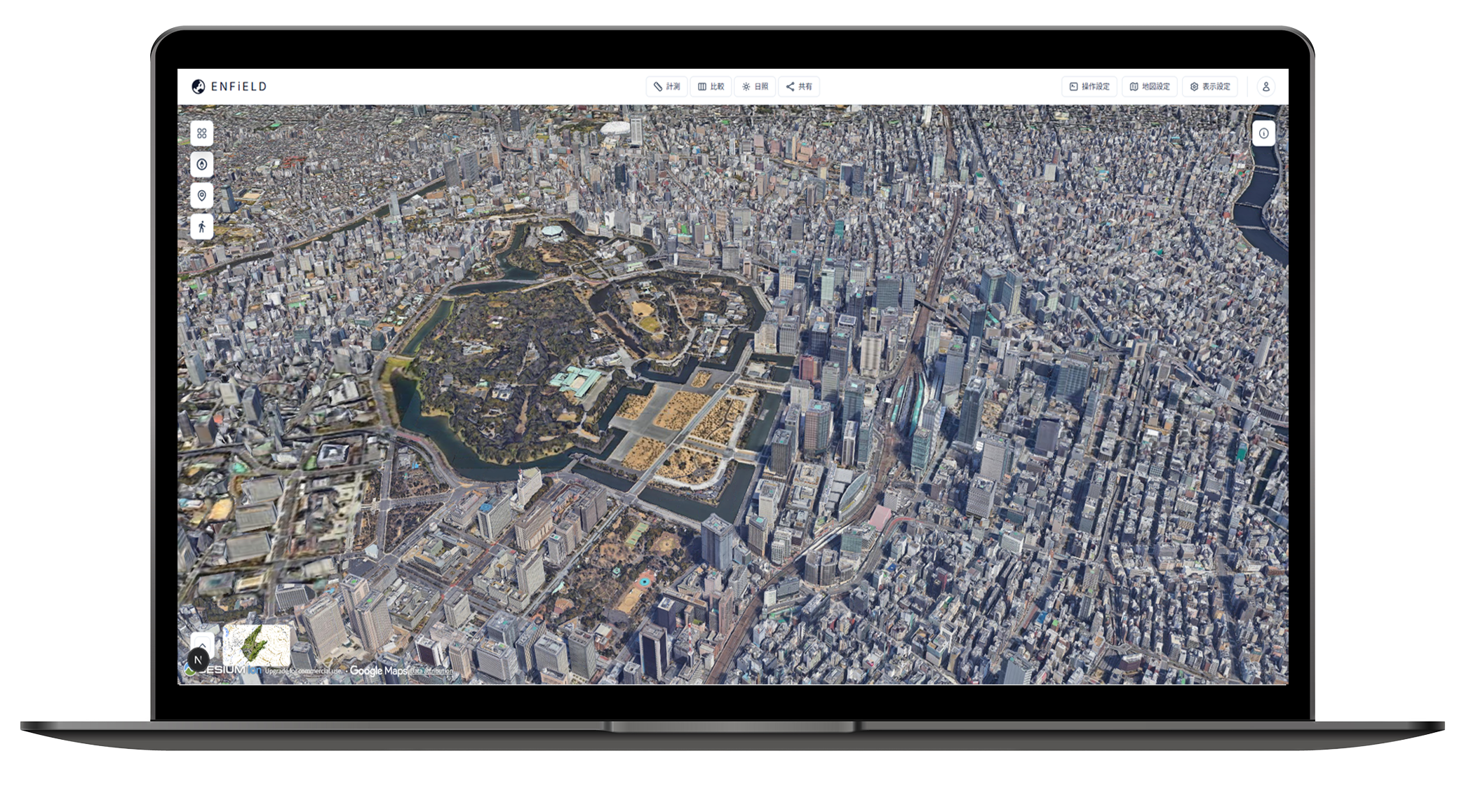Screen dimensions: 1464x812
Task: Open the 操作設定 operation settings
Action: coord(1089,86)
